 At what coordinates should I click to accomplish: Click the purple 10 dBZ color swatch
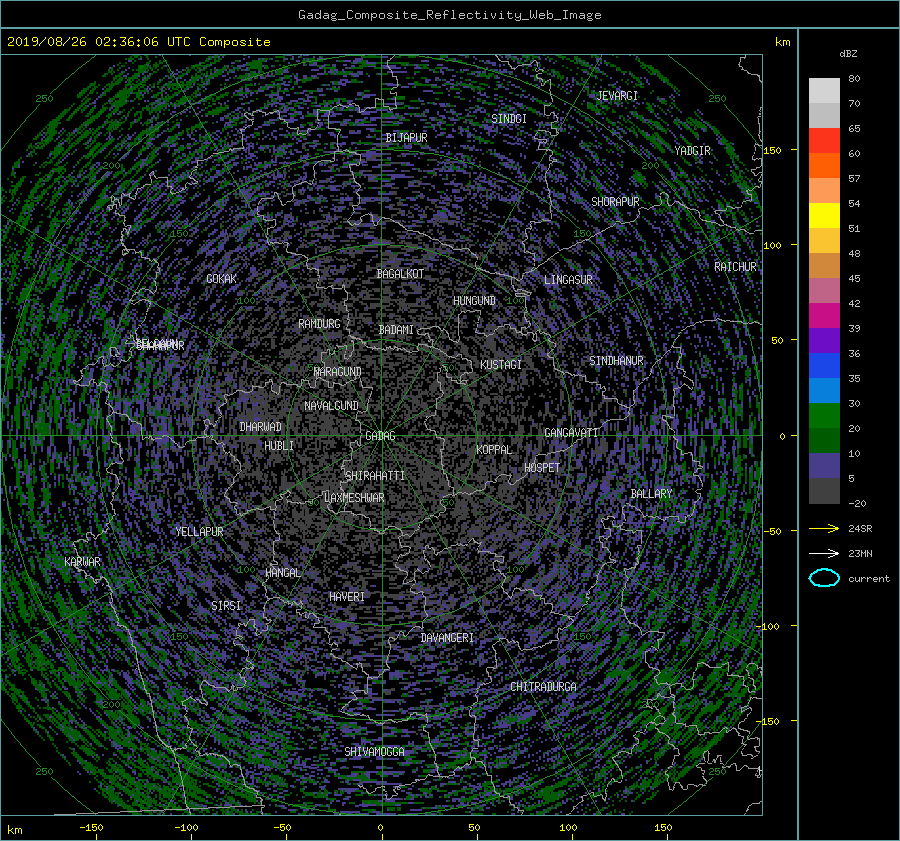(824, 466)
